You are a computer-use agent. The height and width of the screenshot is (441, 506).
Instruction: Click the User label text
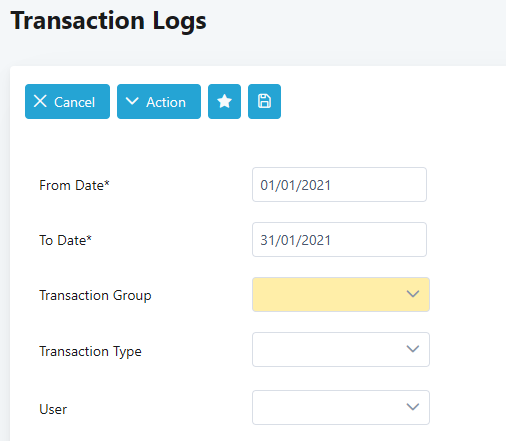(x=53, y=409)
